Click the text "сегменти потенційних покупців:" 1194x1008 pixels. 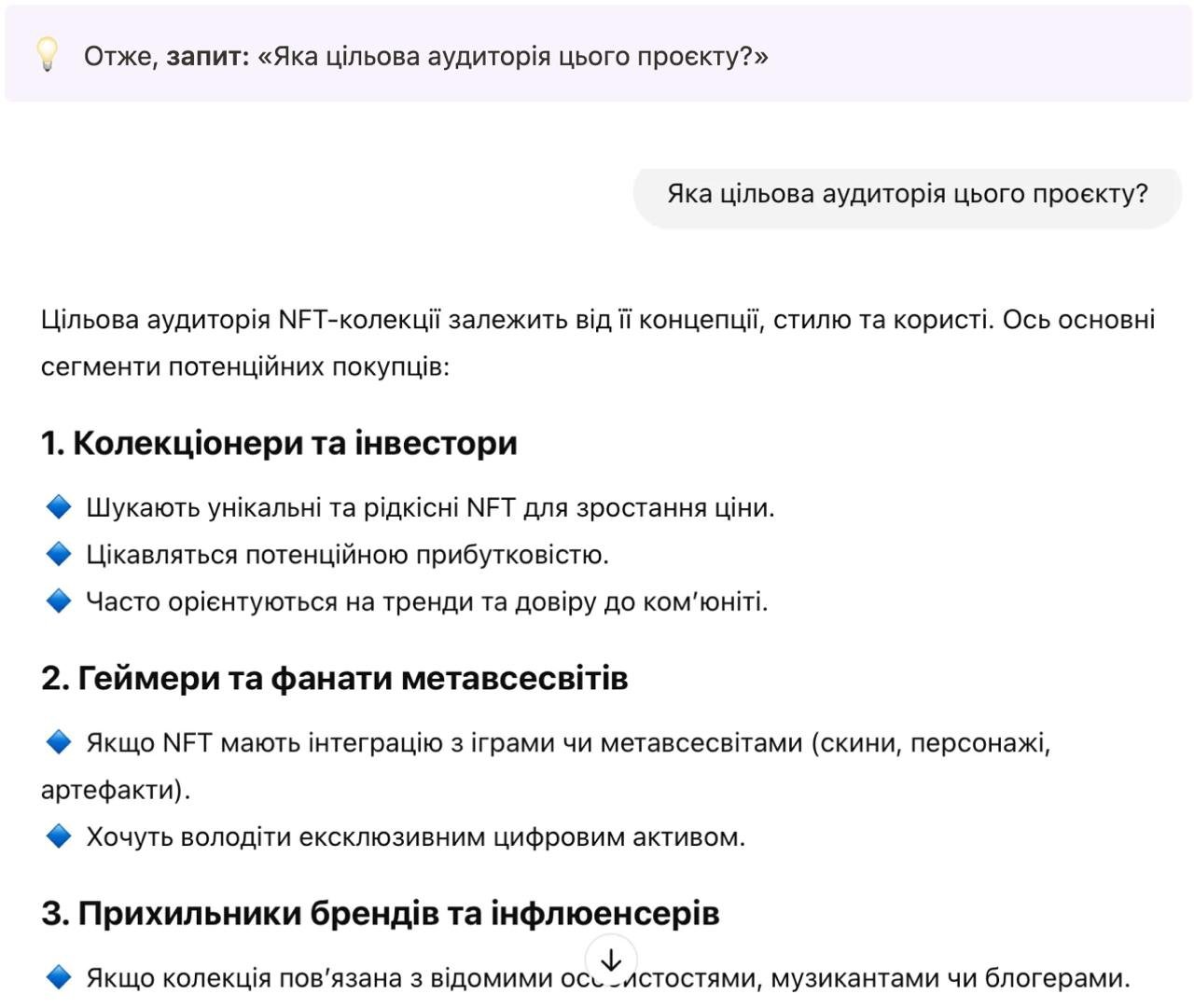click(x=244, y=366)
